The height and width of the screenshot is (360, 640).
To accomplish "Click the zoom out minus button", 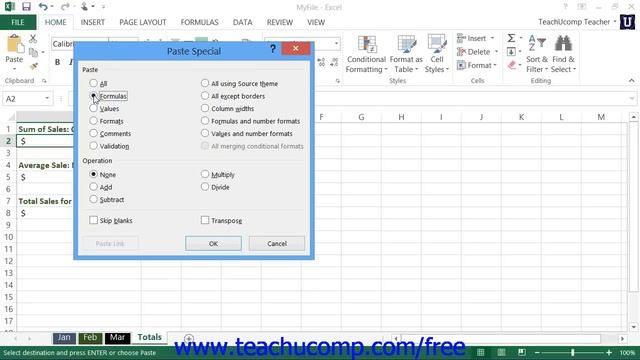I will pos(537,352).
